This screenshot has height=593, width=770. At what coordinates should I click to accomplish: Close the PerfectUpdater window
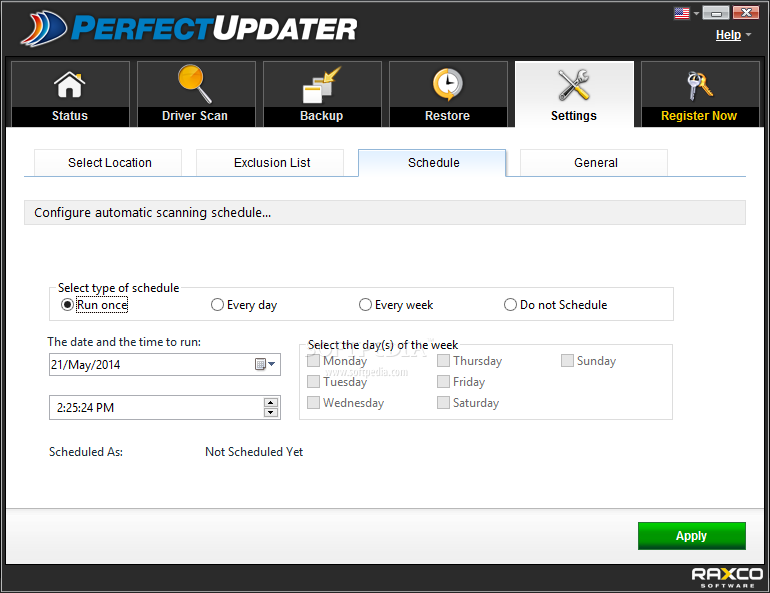[746, 13]
